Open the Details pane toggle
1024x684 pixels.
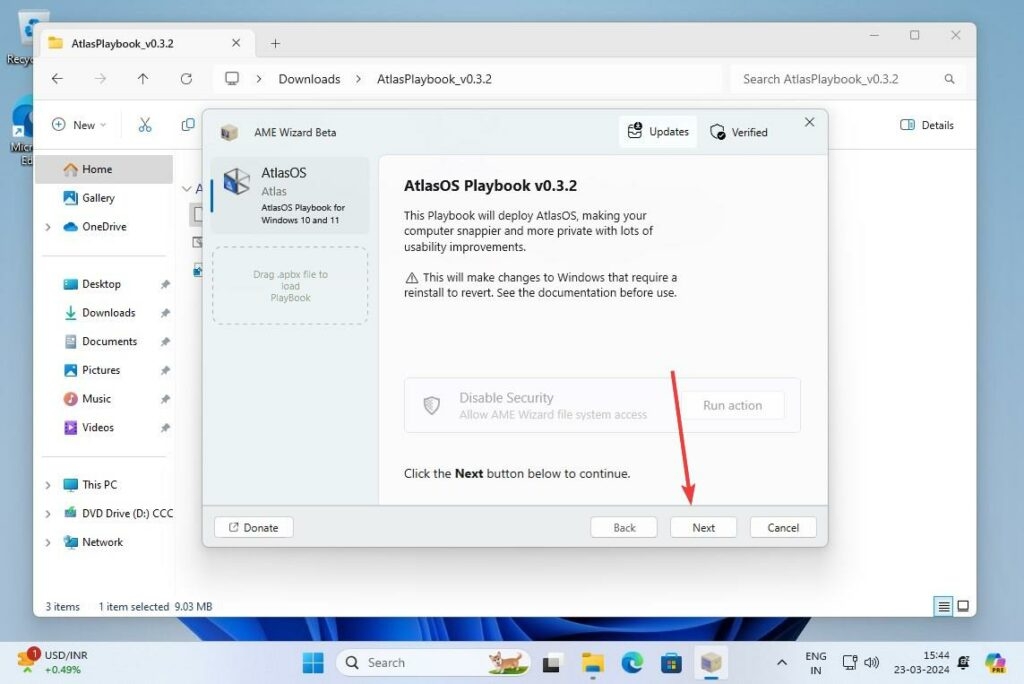pos(927,125)
